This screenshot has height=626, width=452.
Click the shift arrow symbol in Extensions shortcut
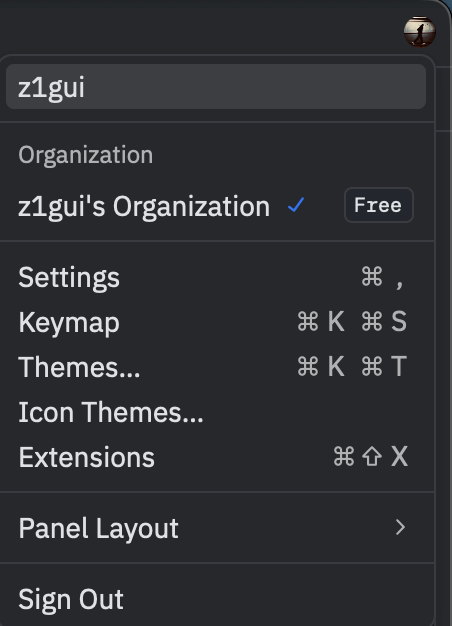click(x=372, y=456)
